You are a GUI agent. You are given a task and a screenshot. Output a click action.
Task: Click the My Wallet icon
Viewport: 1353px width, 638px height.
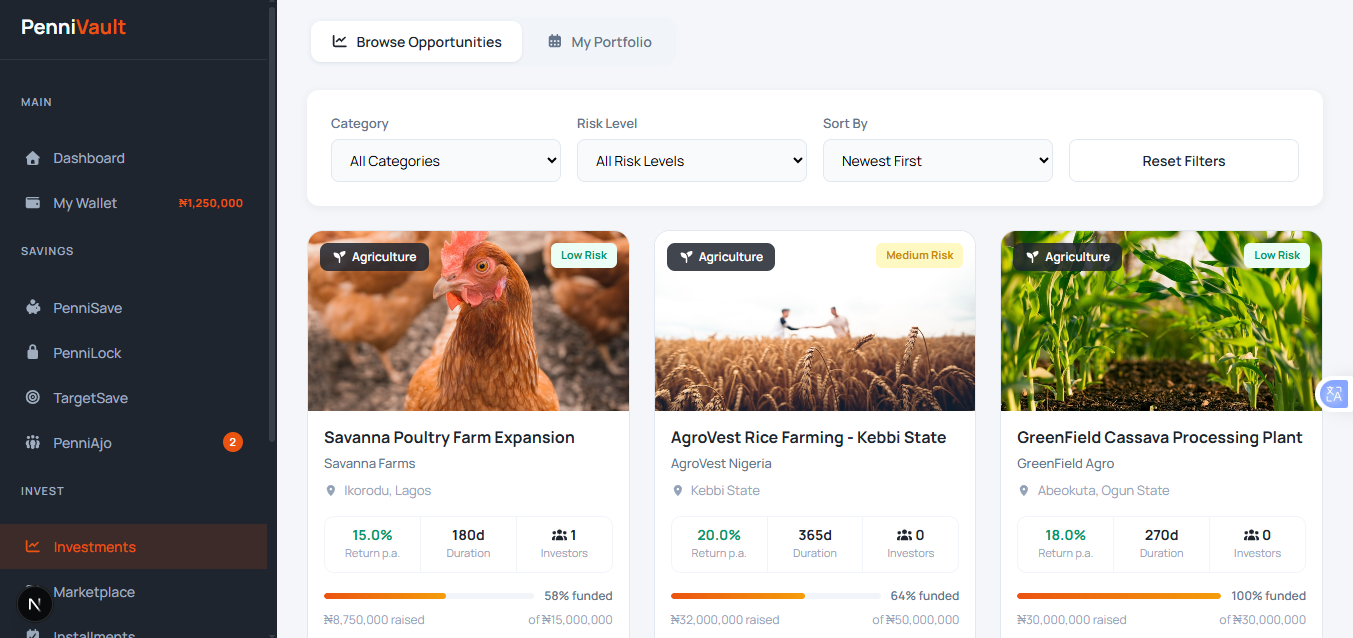pos(33,203)
